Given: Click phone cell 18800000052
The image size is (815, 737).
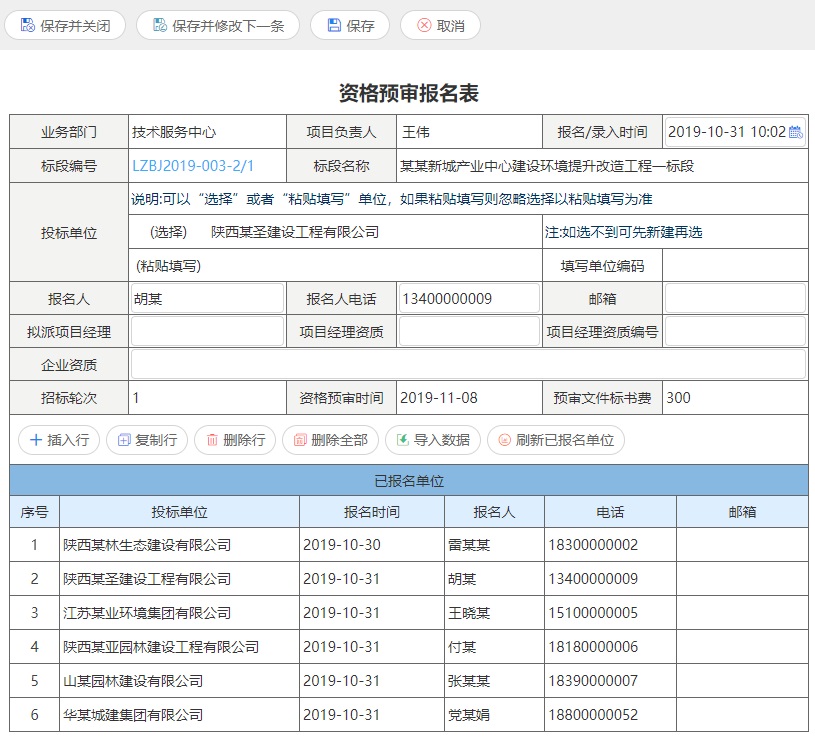Looking at the screenshot, I should [x=610, y=715].
